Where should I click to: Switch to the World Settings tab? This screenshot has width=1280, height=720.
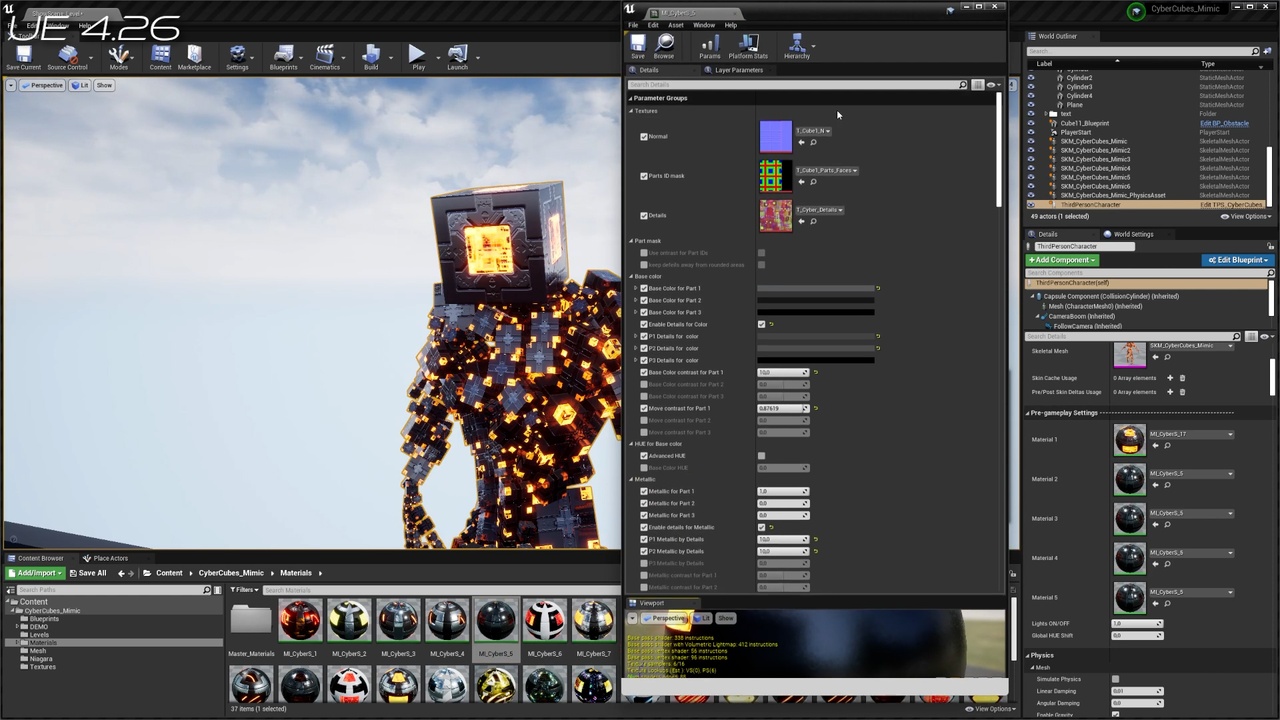tap(1133, 234)
